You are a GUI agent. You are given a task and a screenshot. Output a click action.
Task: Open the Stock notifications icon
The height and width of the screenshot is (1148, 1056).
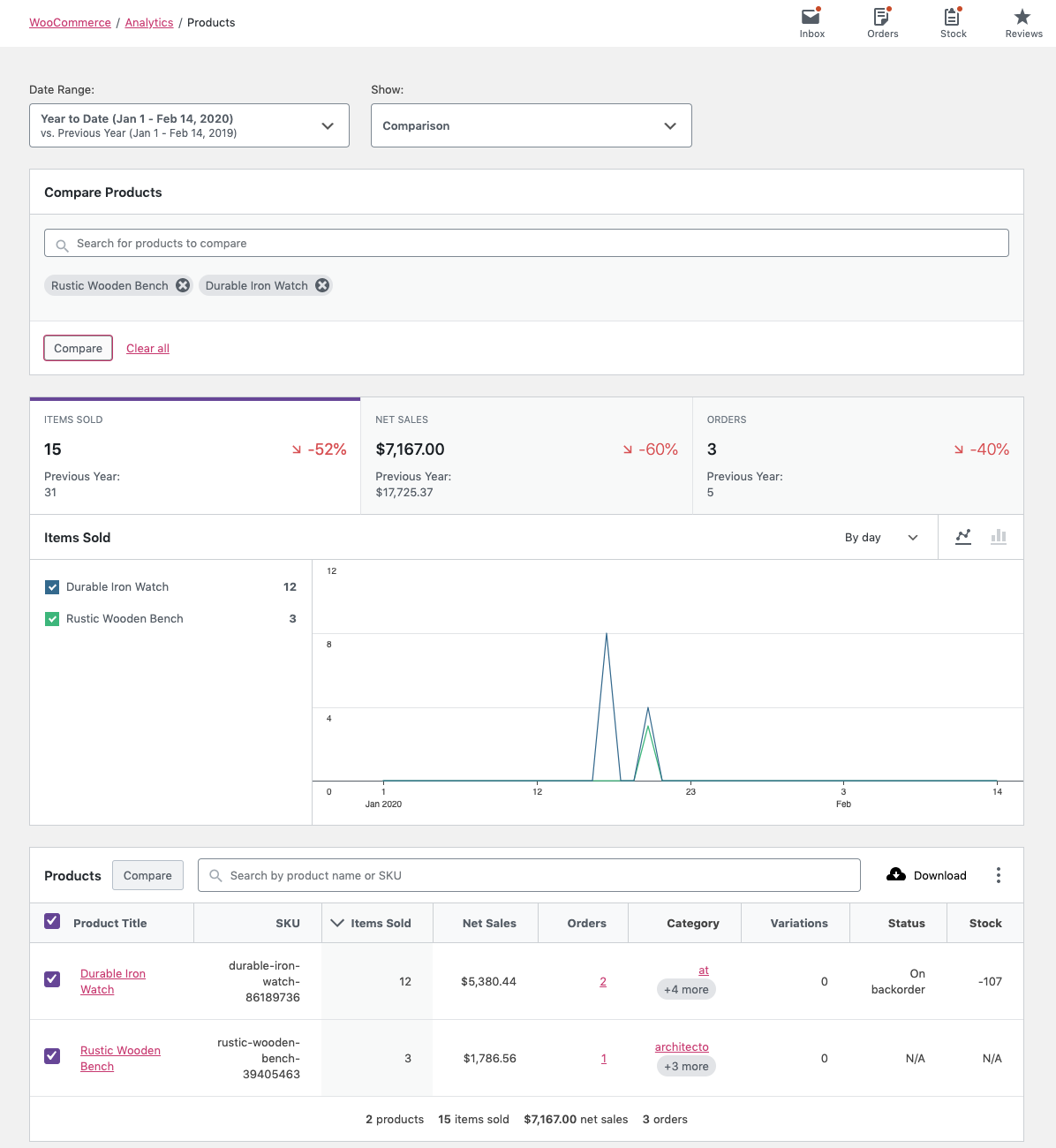coord(952,18)
